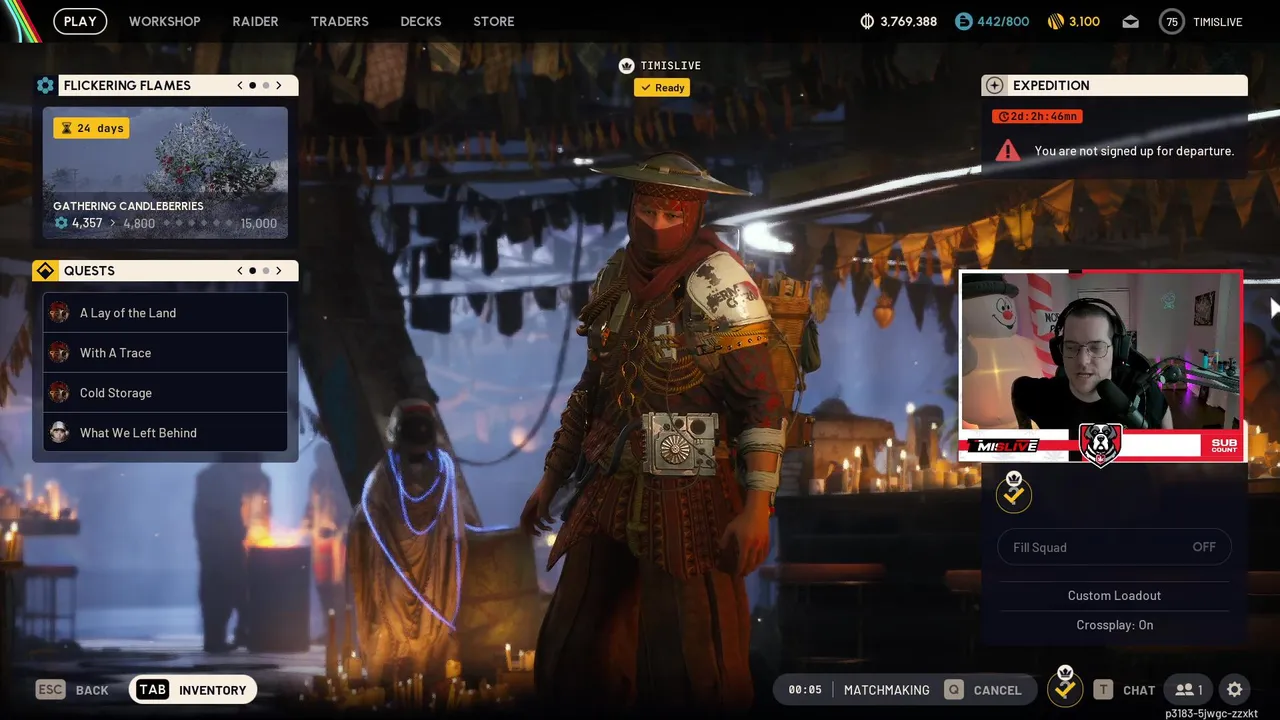Open the RAIDER tab
This screenshot has width=1280, height=720.
click(255, 21)
